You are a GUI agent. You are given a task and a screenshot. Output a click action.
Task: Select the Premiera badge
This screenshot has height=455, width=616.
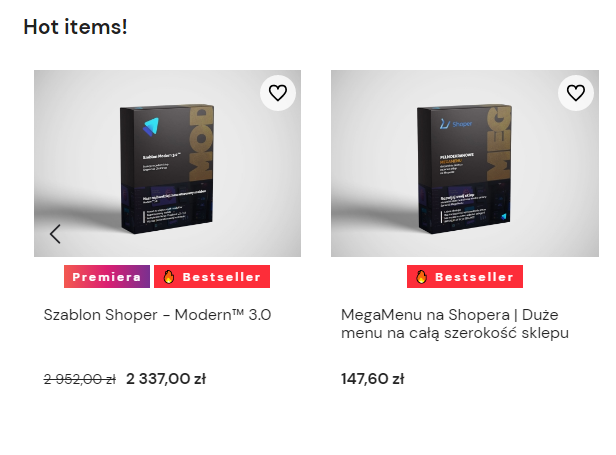(x=107, y=277)
